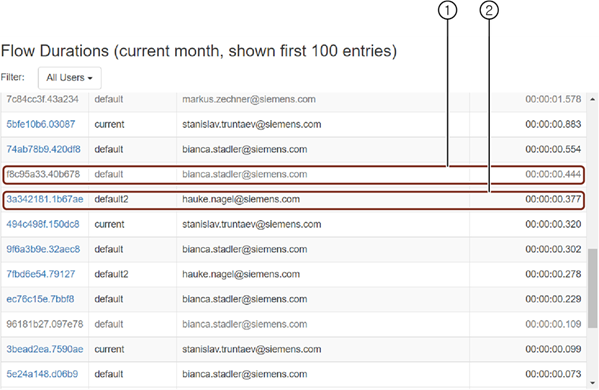Click bianca.stadler email in 74ab78b9.420df8 row
The image size is (599, 390).
coord(244,149)
